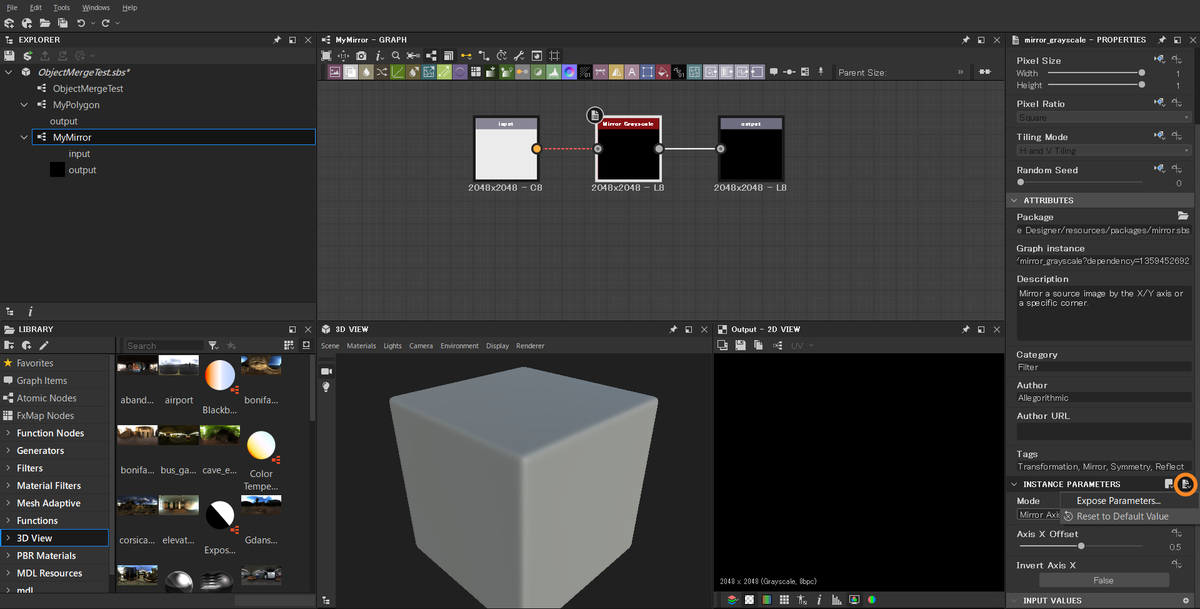Click the Undo arrow icon

tap(81, 23)
